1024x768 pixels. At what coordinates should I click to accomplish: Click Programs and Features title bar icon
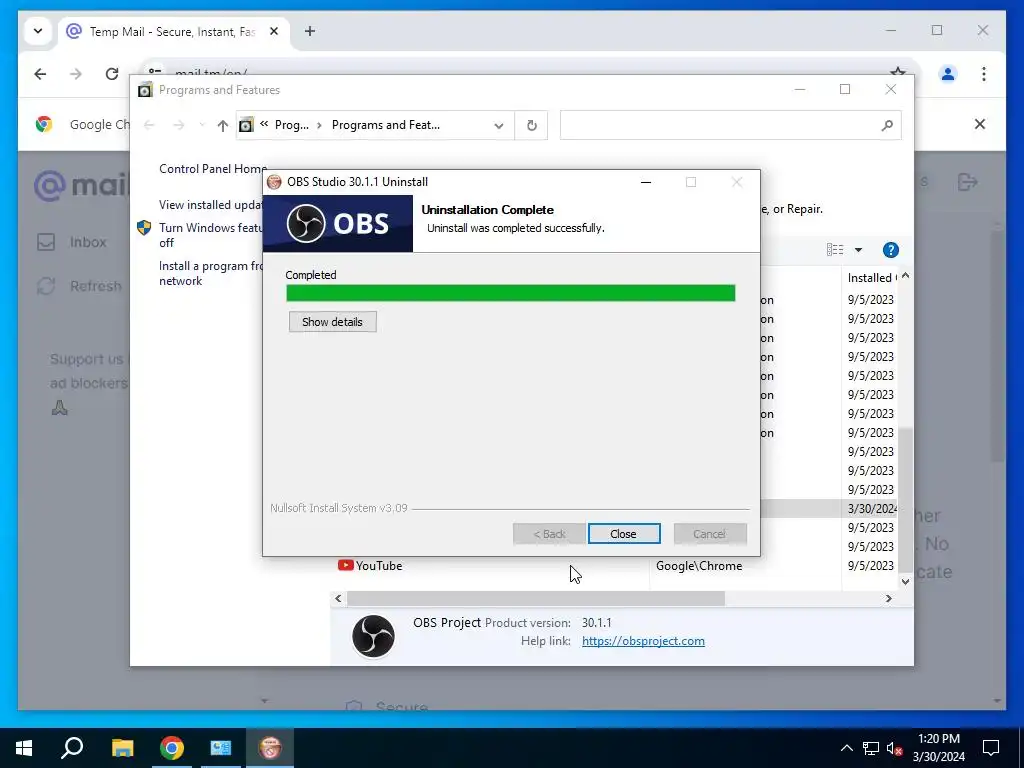pos(145,89)
